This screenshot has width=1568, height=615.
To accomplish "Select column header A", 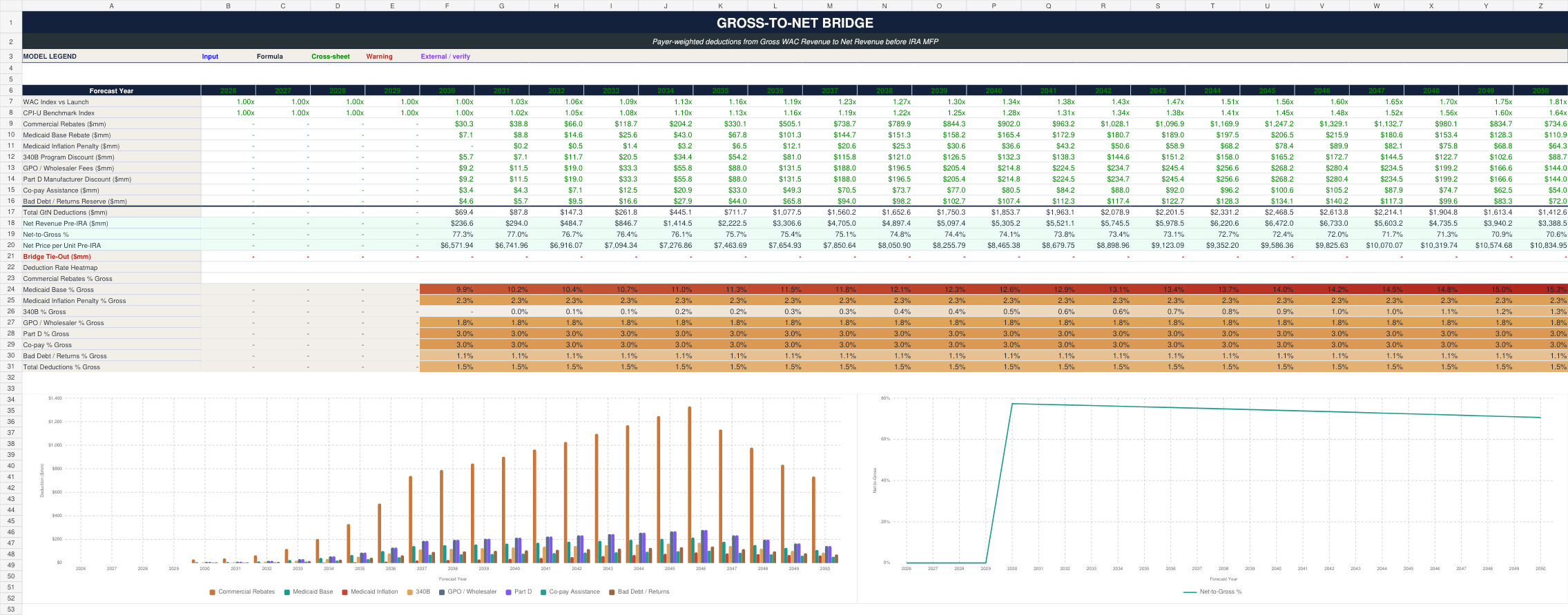I will click(111, 6).
